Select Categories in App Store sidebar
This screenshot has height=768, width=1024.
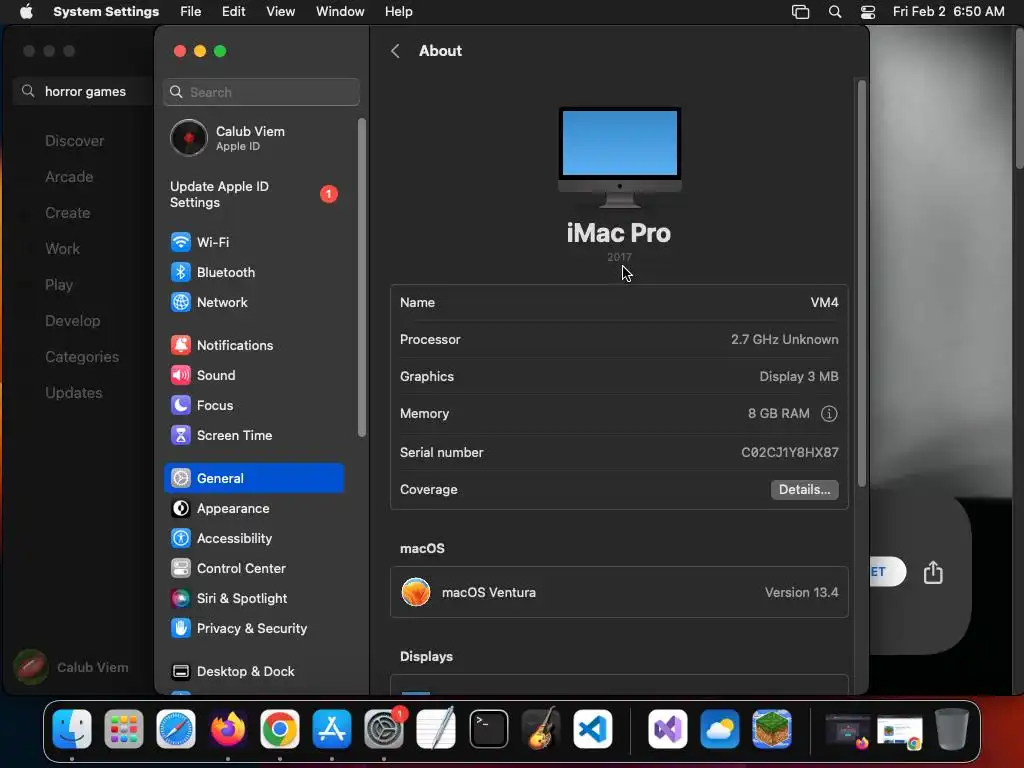[82, 357]
